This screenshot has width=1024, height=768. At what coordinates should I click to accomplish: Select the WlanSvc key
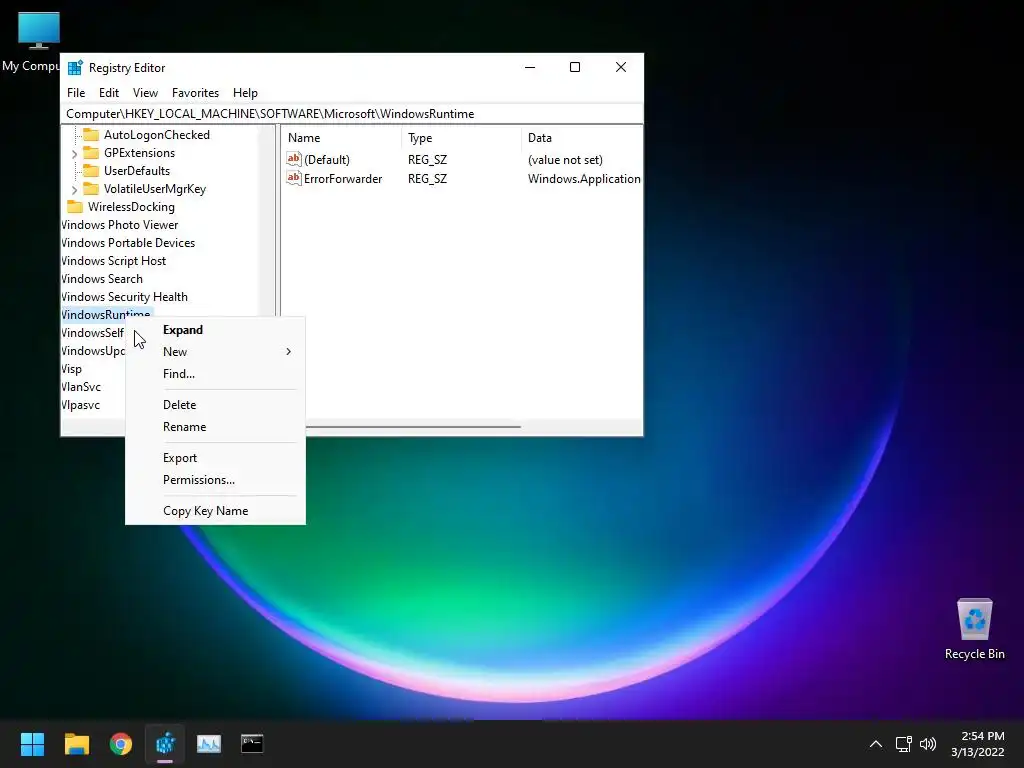(x=81, y=387)
